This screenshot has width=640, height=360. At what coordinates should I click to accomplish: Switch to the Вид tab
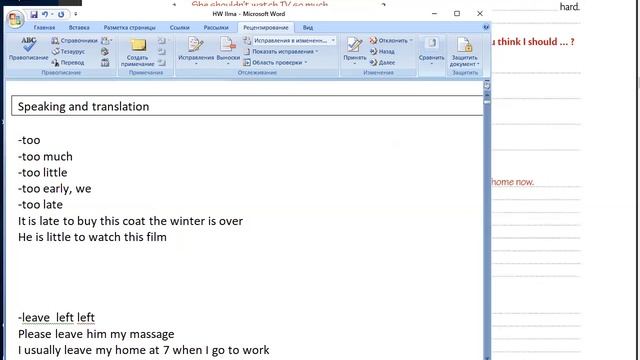pos(308,27)
